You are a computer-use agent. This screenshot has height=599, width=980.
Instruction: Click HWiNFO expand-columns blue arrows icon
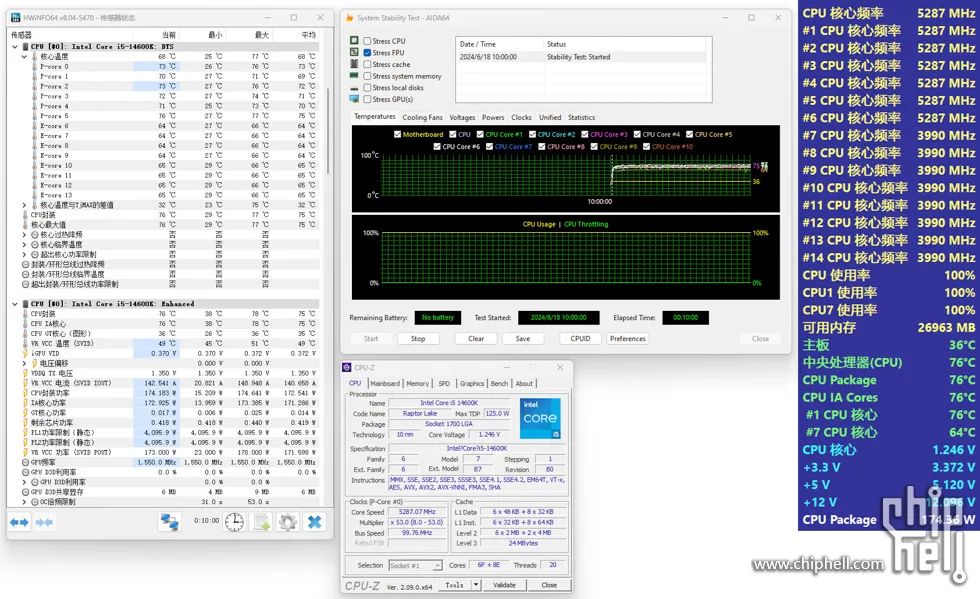tap(19, 522)
